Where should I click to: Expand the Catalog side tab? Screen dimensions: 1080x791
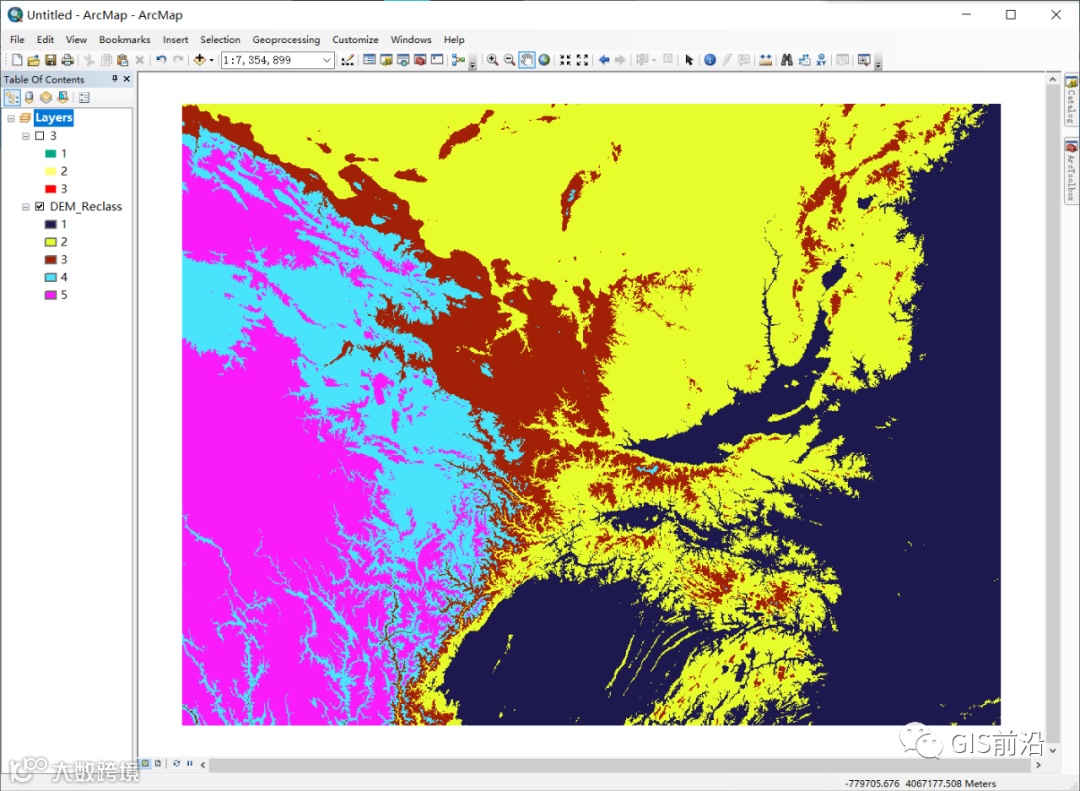point(1071,101)
